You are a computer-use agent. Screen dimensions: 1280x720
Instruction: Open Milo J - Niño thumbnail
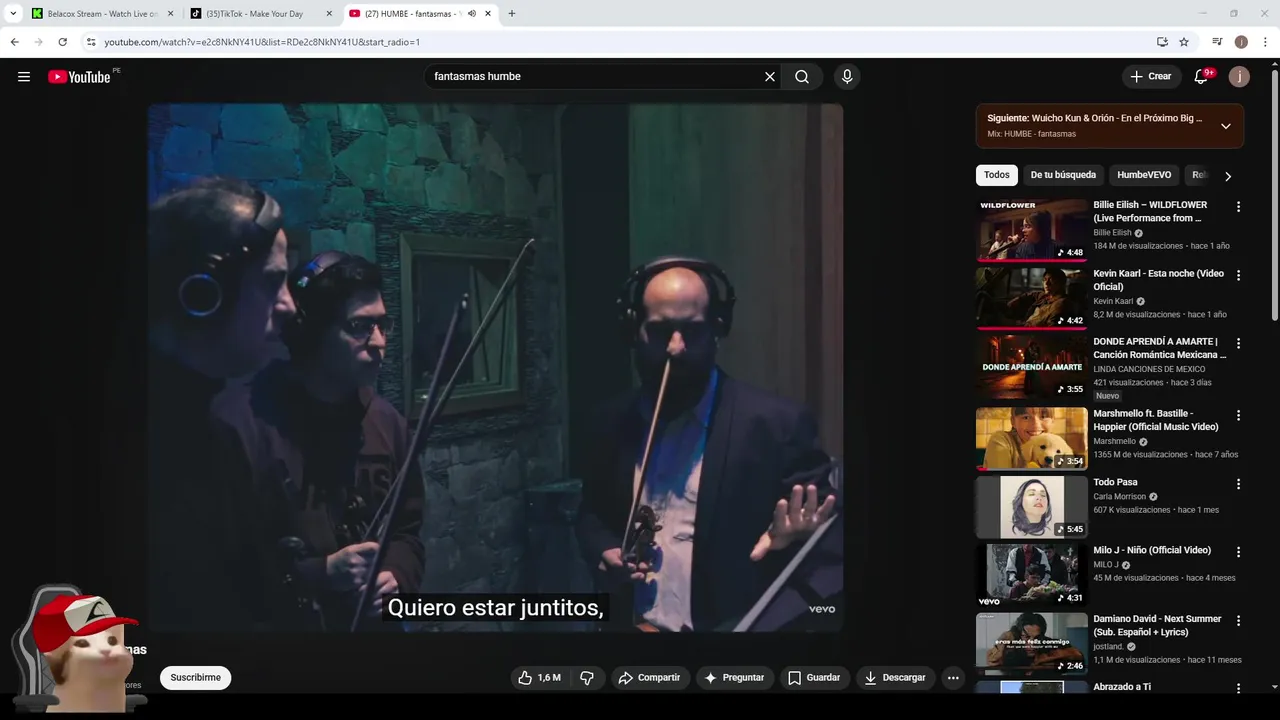click(1031, 575)
